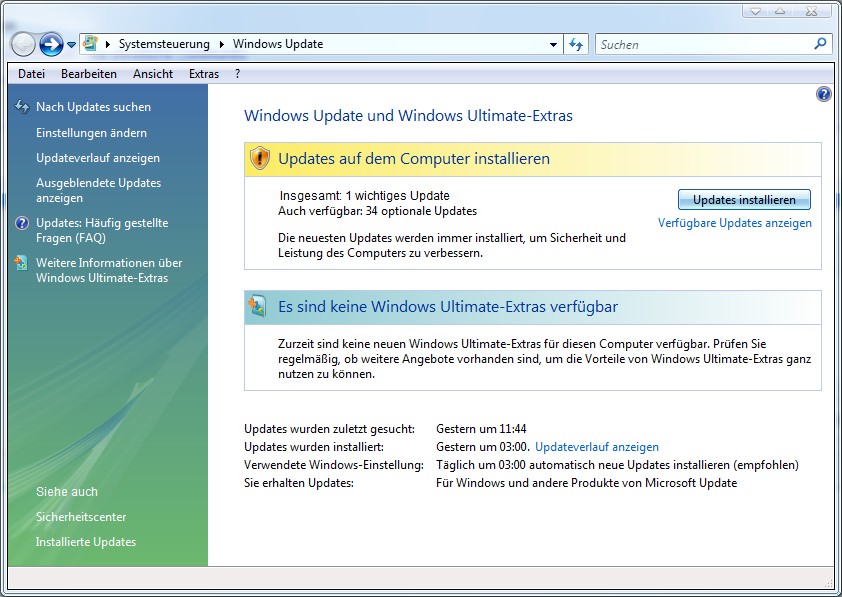
Task: Open the recent pages dropdown arrow
Action: 71,45
